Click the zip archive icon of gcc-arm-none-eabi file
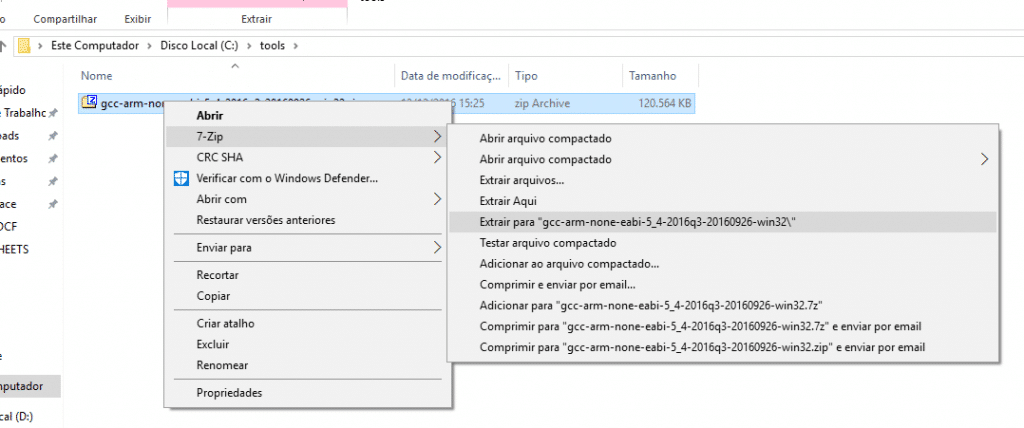Screen dimensions: 1024x428 click(90, 102)
